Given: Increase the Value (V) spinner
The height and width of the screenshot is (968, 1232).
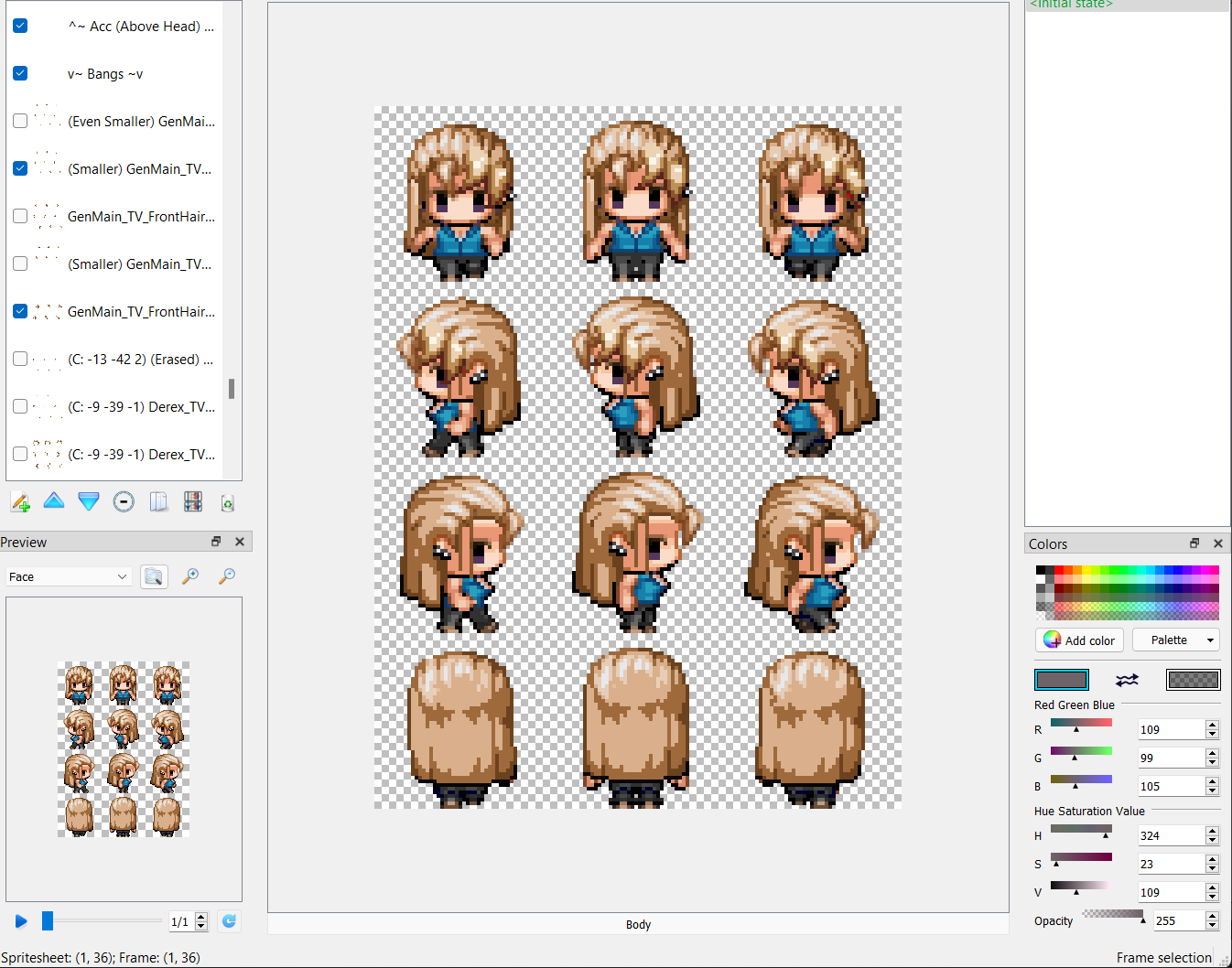Looking at the screenshot, I should point(1213,887).
